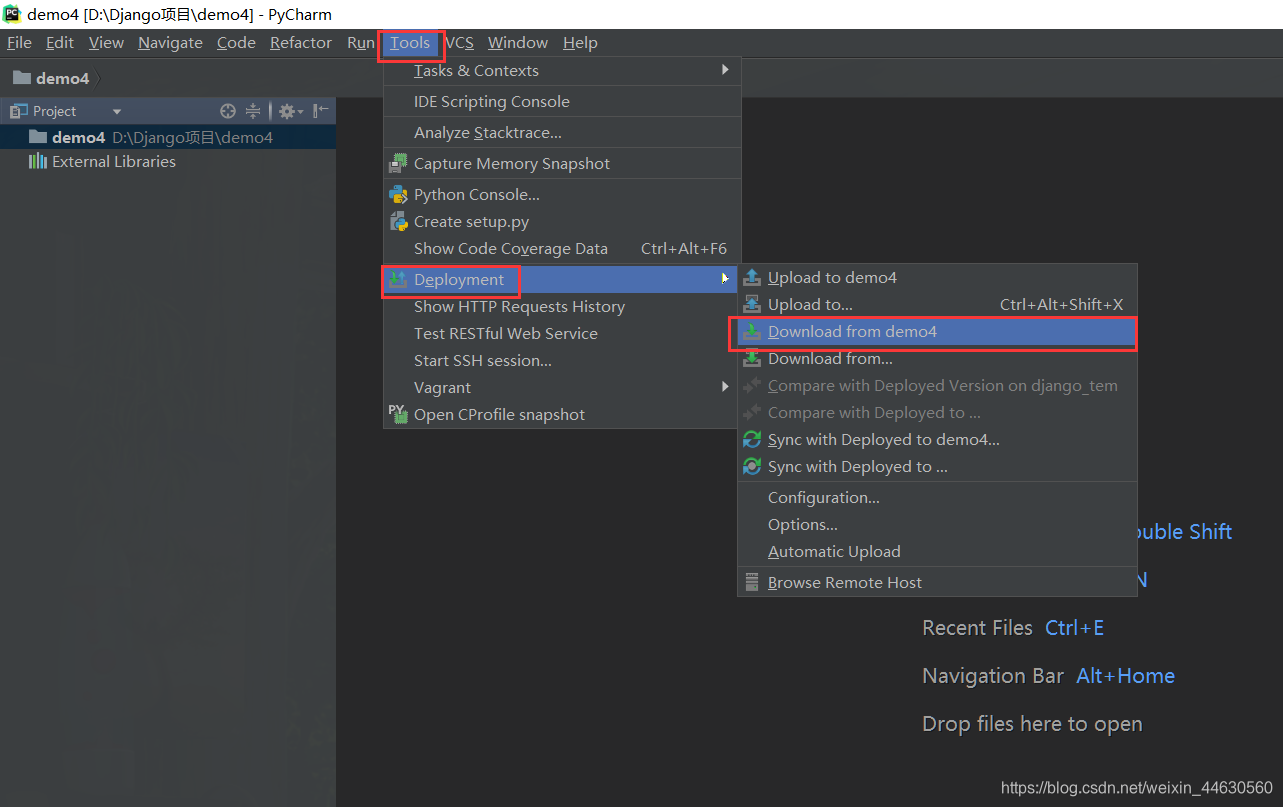
Task: Open the Navigate menu
Action: coord(170,43)
